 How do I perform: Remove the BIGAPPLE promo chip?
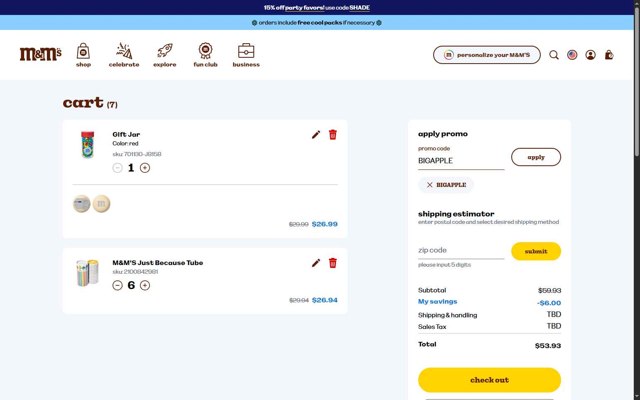(429, 185)
